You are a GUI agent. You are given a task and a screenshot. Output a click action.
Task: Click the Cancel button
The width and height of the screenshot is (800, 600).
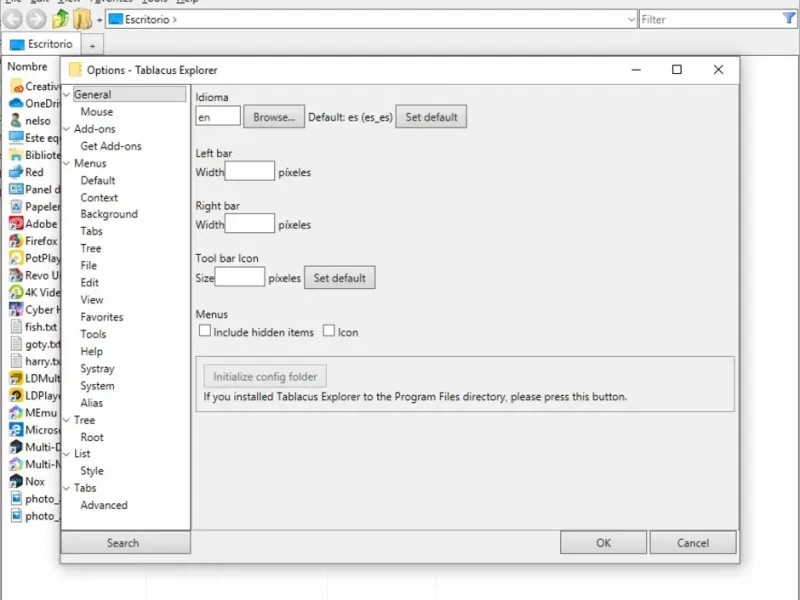click(x=693, y=543)
